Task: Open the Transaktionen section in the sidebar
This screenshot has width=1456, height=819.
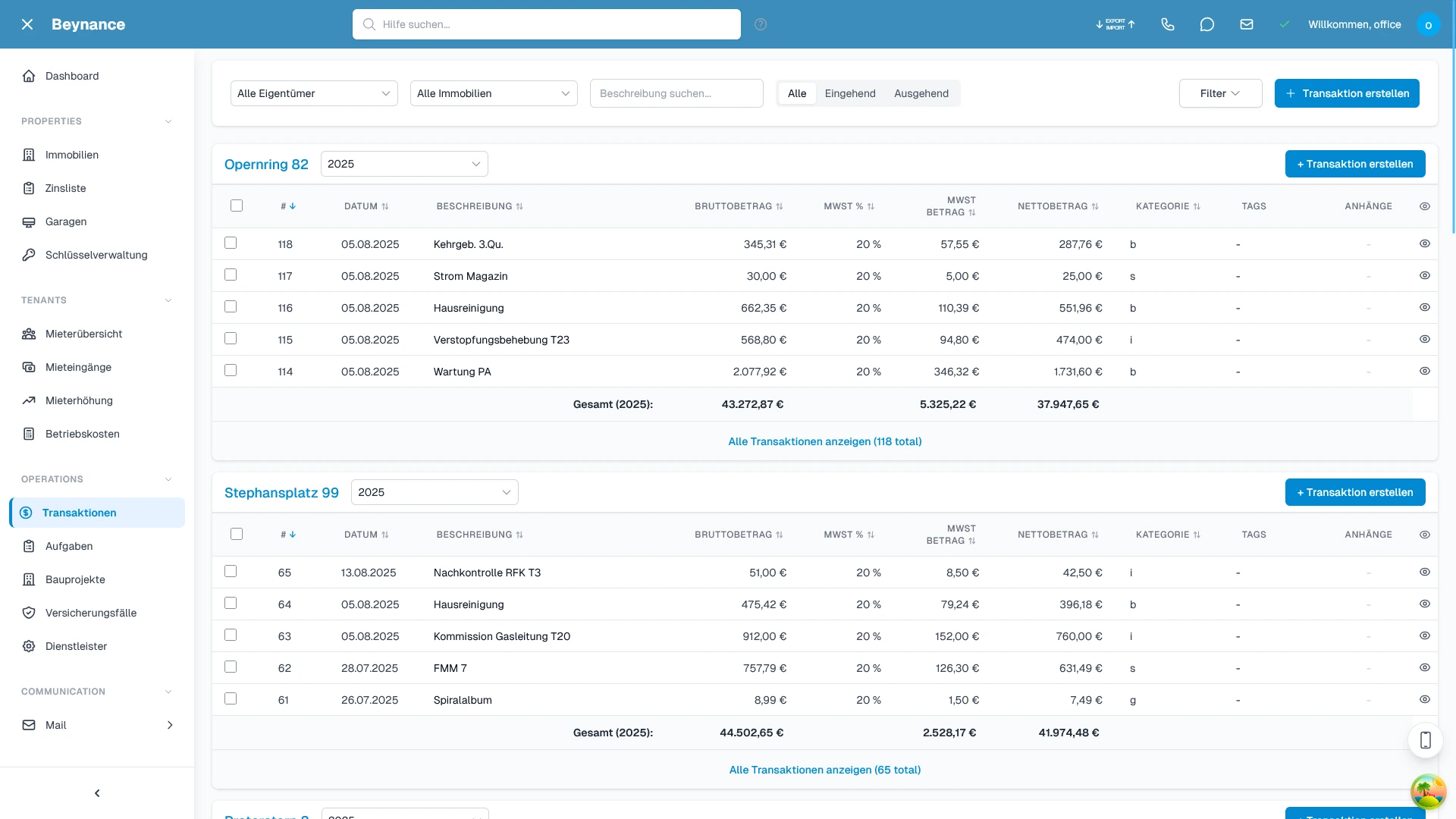Action: pos(80,513)
